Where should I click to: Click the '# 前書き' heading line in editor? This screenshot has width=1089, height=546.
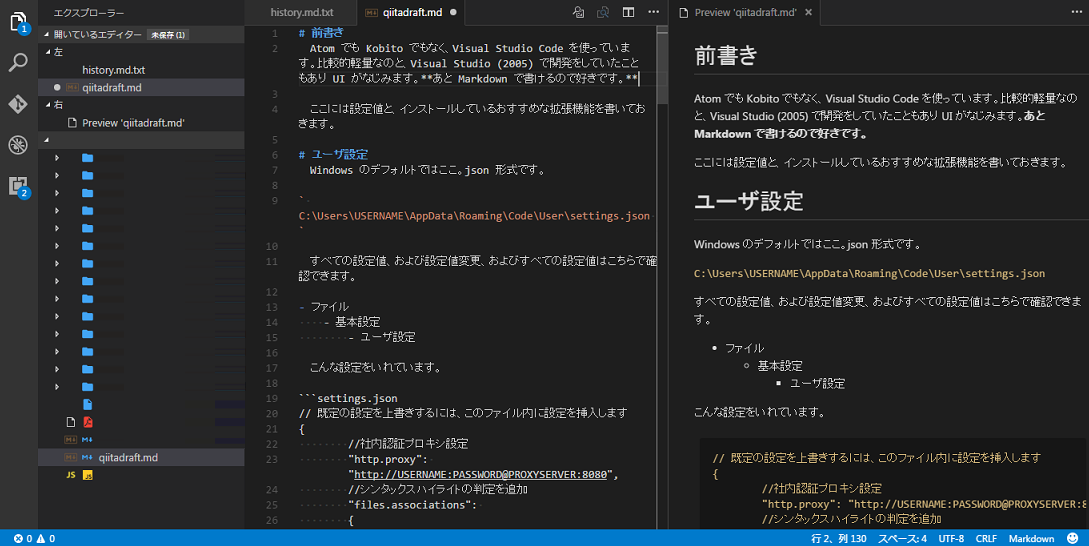tap(321, 33)
